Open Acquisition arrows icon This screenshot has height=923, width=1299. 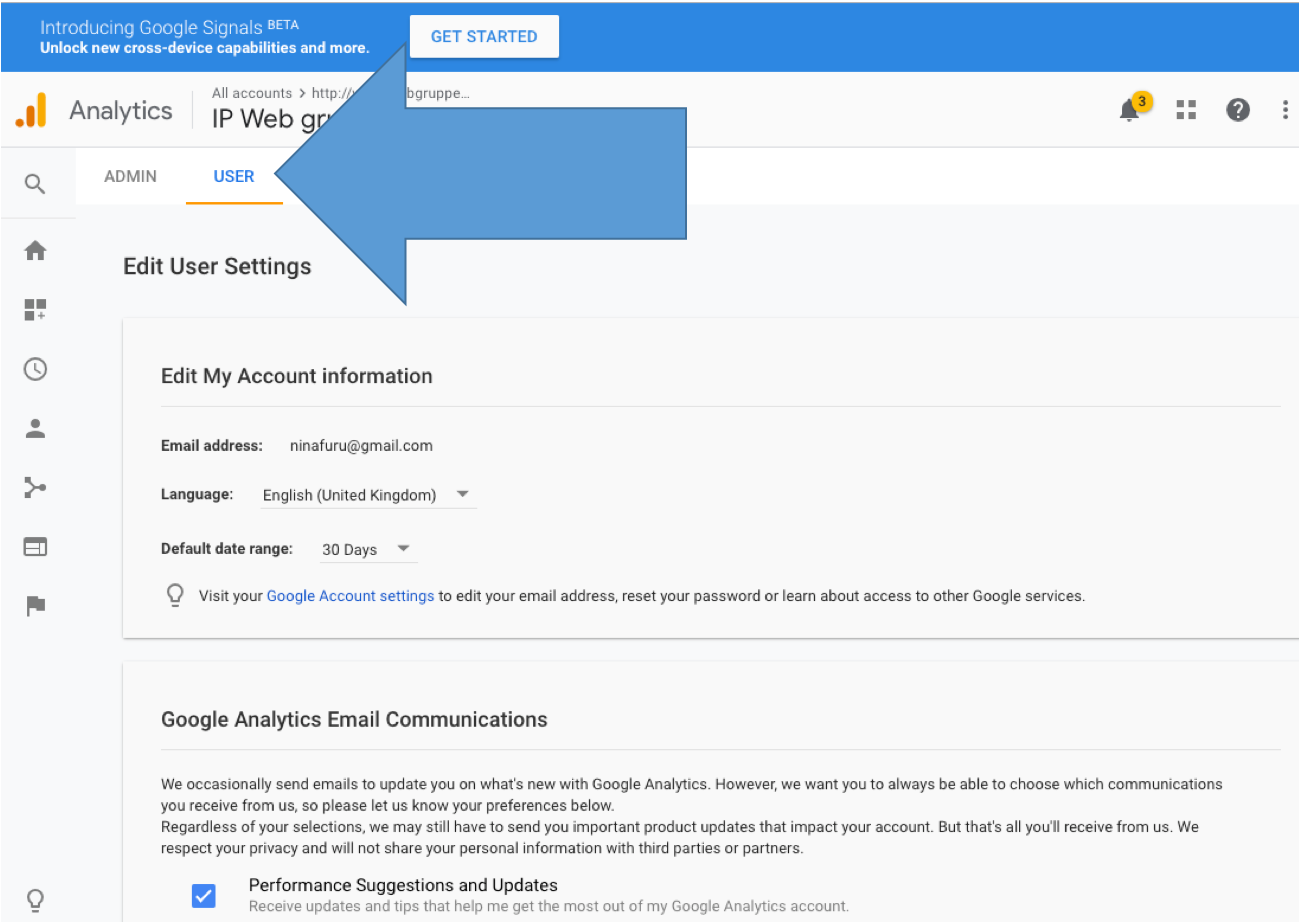point(35,488)
